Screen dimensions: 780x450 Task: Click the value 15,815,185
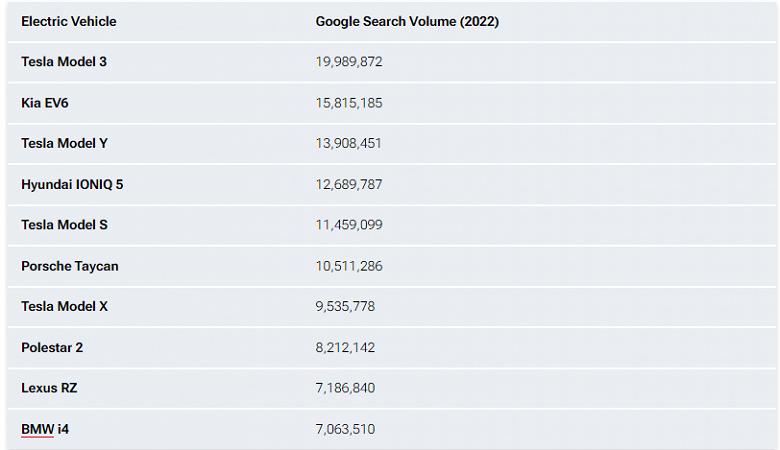(x=349, y=103)
